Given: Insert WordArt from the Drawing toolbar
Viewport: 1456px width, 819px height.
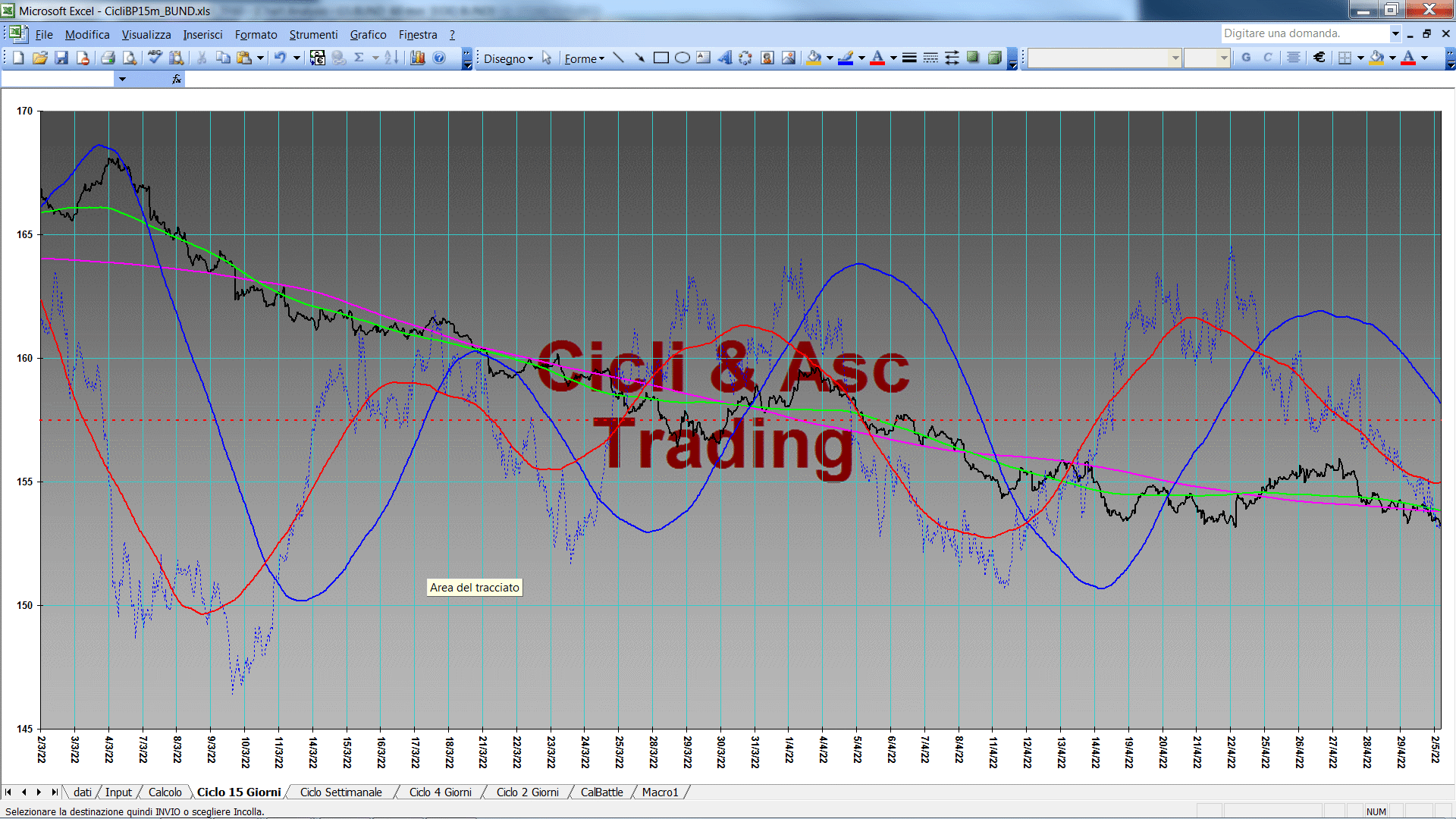Looking at the screenshot, I should (x=724, y=58).
